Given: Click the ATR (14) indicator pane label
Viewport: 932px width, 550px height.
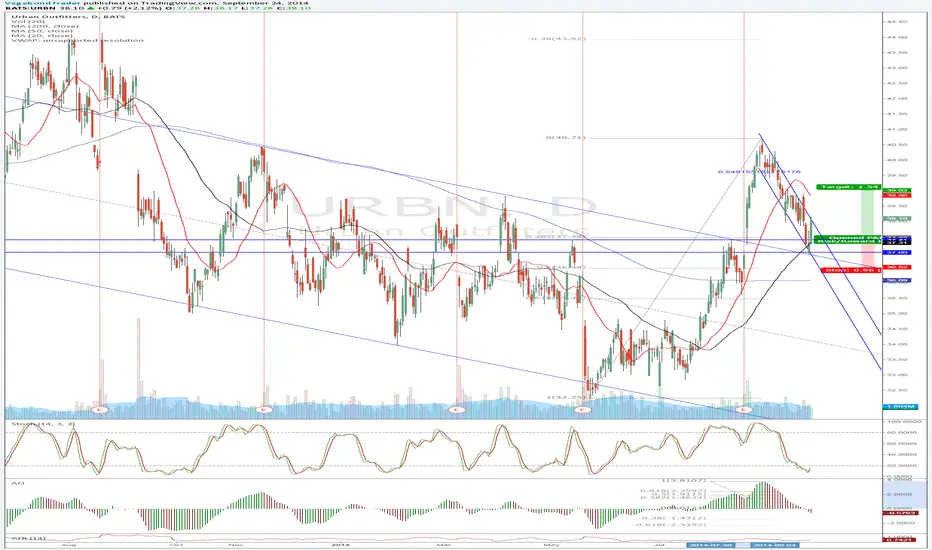Looking at the screenshot, I should click(27, 538).
